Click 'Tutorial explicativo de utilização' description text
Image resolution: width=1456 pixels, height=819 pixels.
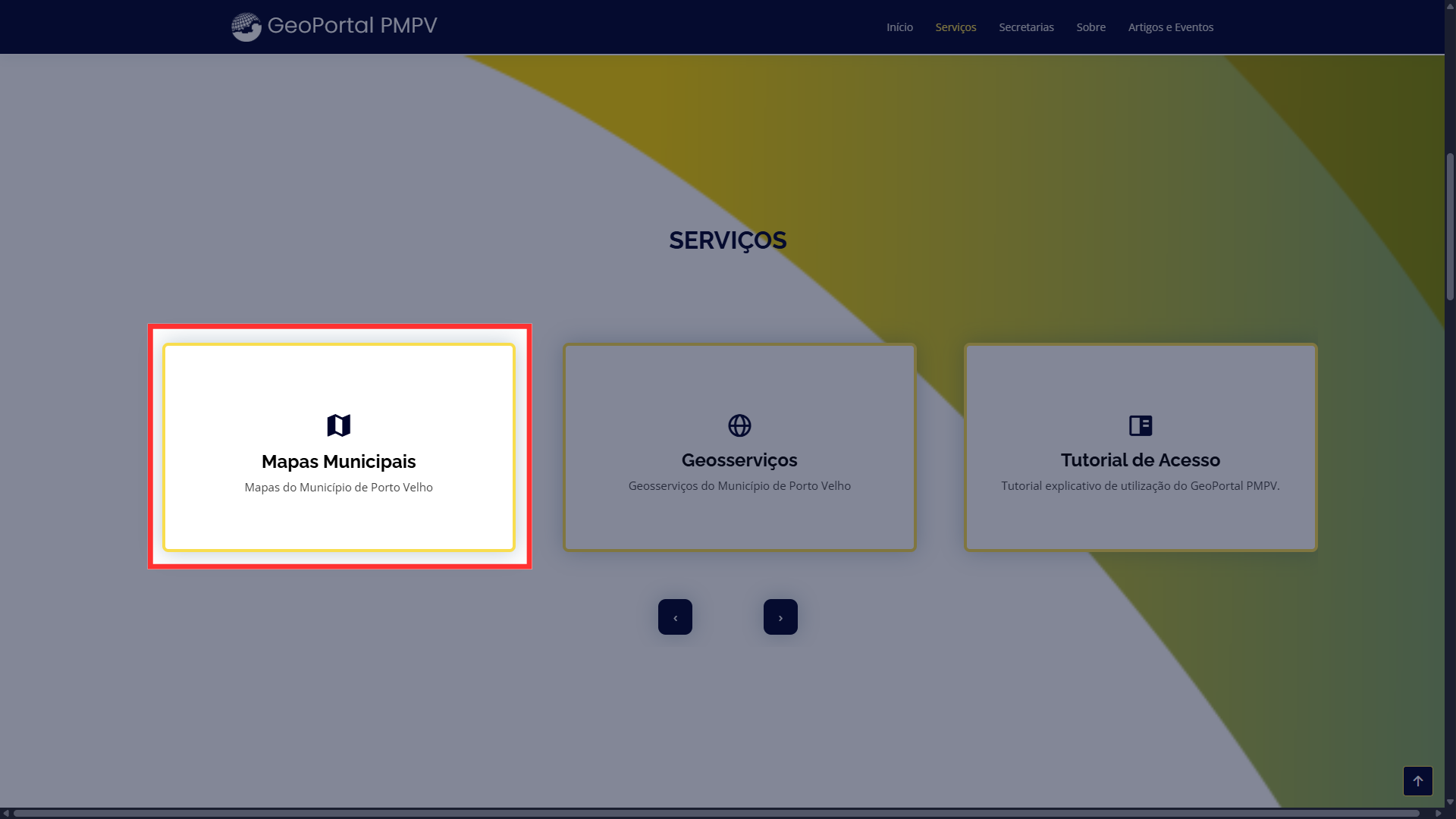1141,486
